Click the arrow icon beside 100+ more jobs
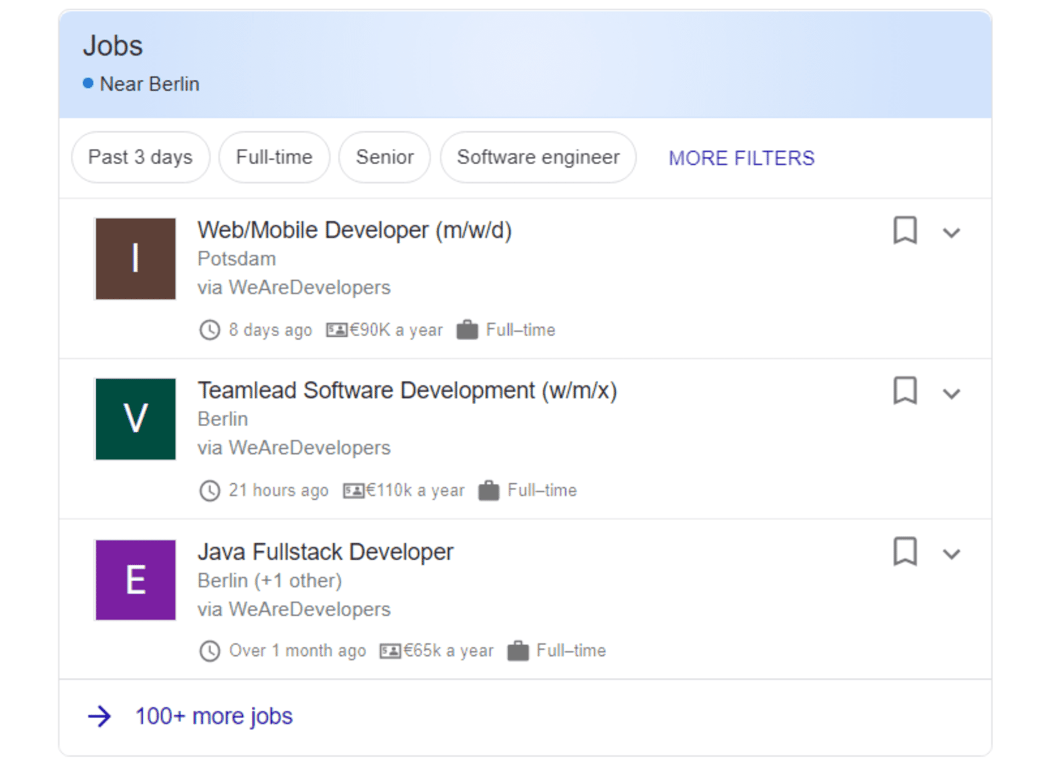Screen dimensions: 1052x768 [99, 716]
